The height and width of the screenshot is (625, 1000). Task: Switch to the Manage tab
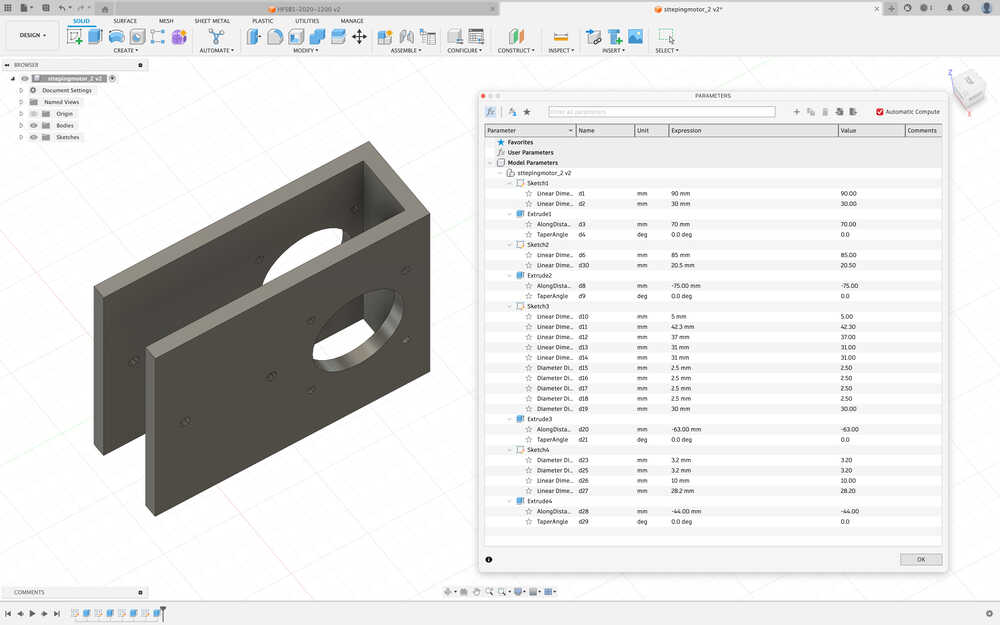click(x=351, y=21)
